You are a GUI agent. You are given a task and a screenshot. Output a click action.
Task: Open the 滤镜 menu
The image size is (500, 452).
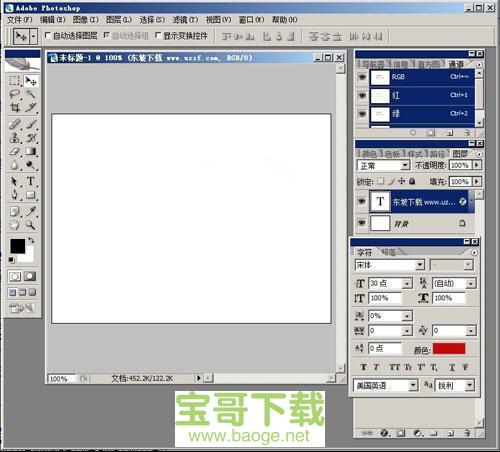click(185, 20)
